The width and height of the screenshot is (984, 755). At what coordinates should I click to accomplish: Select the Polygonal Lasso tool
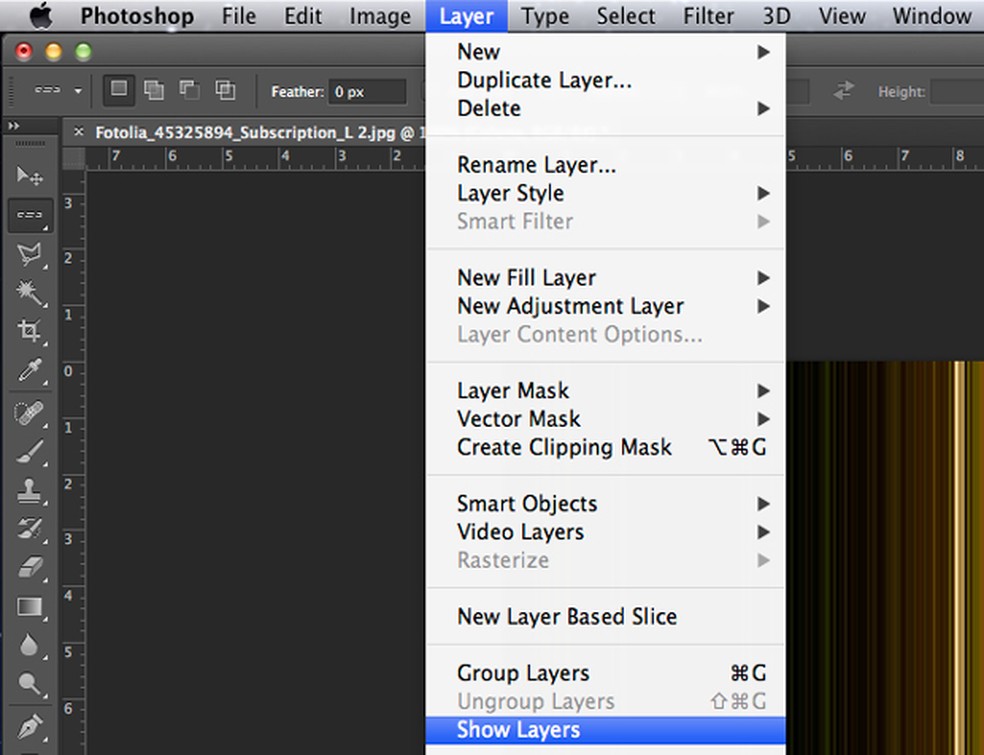click(x=30, y=255)
